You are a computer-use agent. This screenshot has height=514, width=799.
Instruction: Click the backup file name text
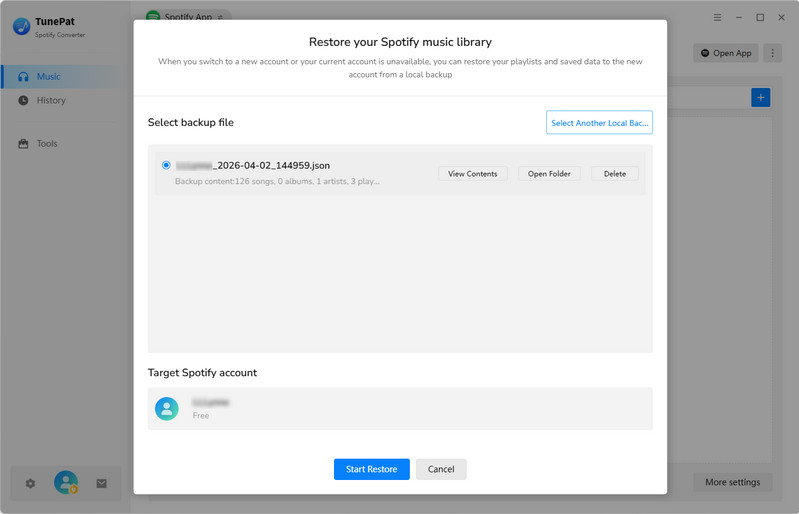253,166
